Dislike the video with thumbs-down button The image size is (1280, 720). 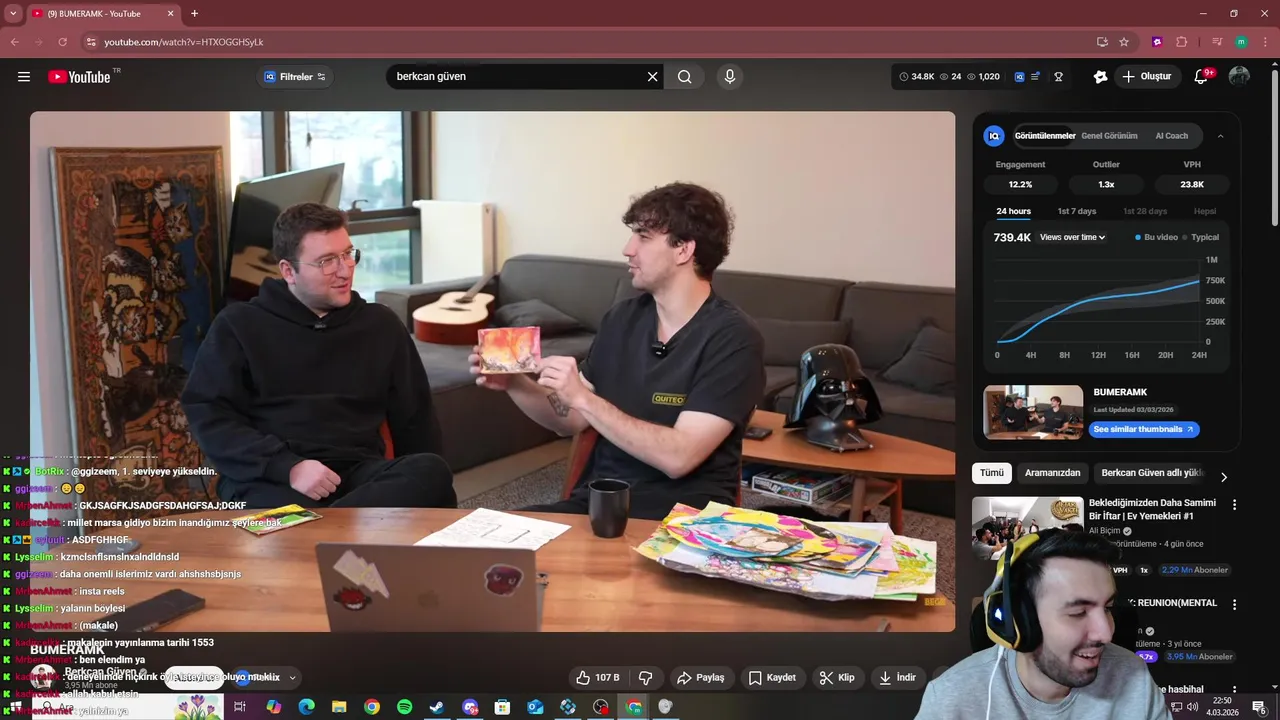coord(646,677)
